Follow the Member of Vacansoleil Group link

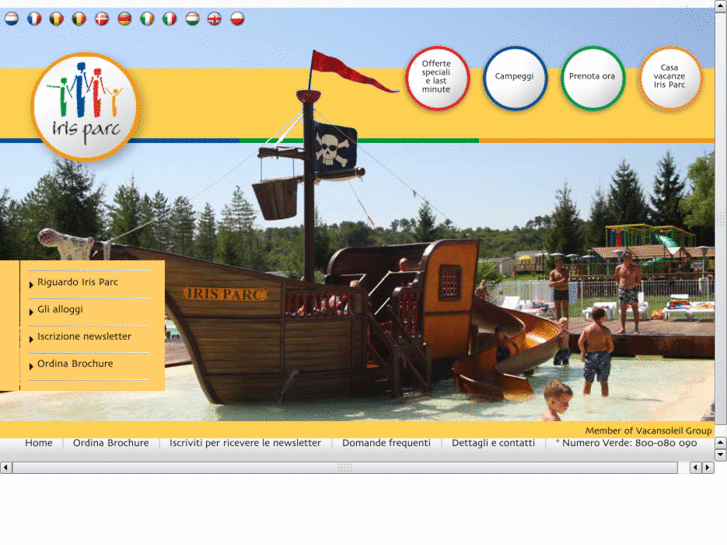(x=648, y=430)
